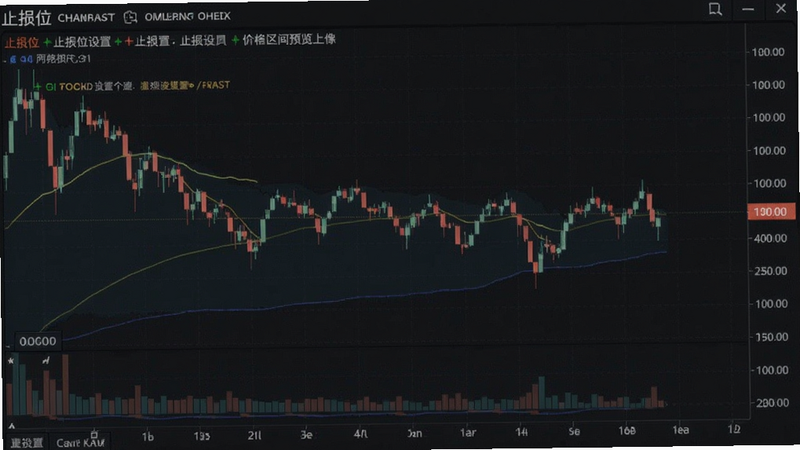Click the green plus before 止损位设置

coord(47,42)
